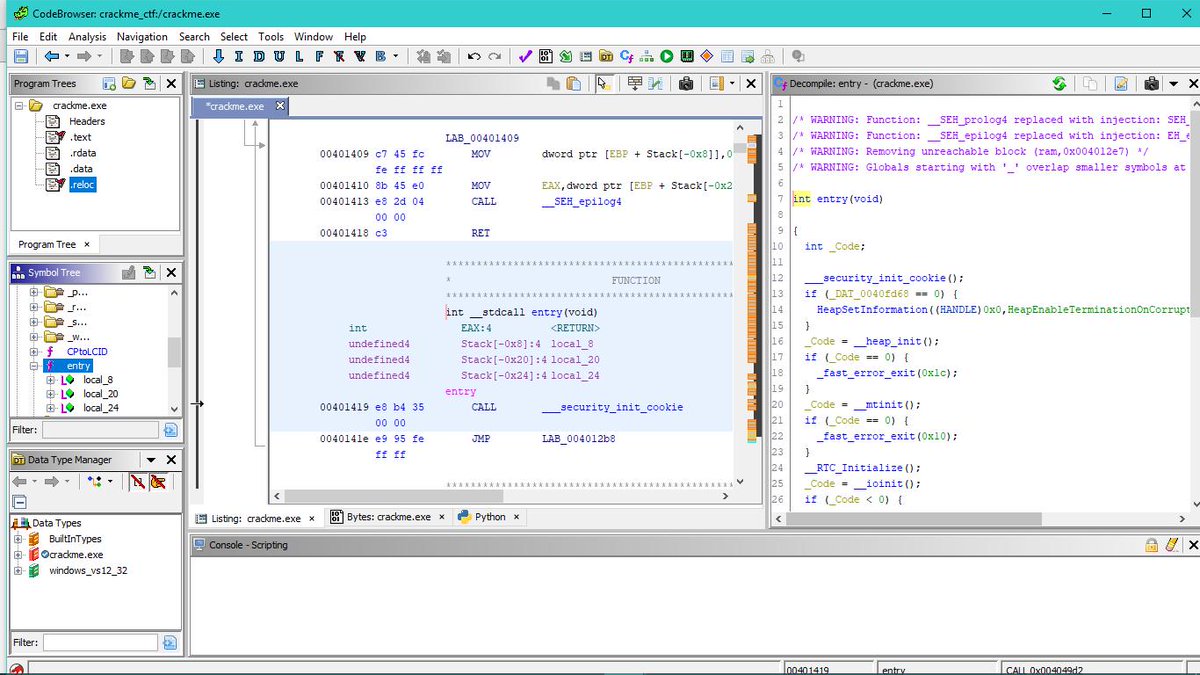Click the pencil edit icon in Decompile header
The image size is (1200, 675).
[x=1121, y=84]
